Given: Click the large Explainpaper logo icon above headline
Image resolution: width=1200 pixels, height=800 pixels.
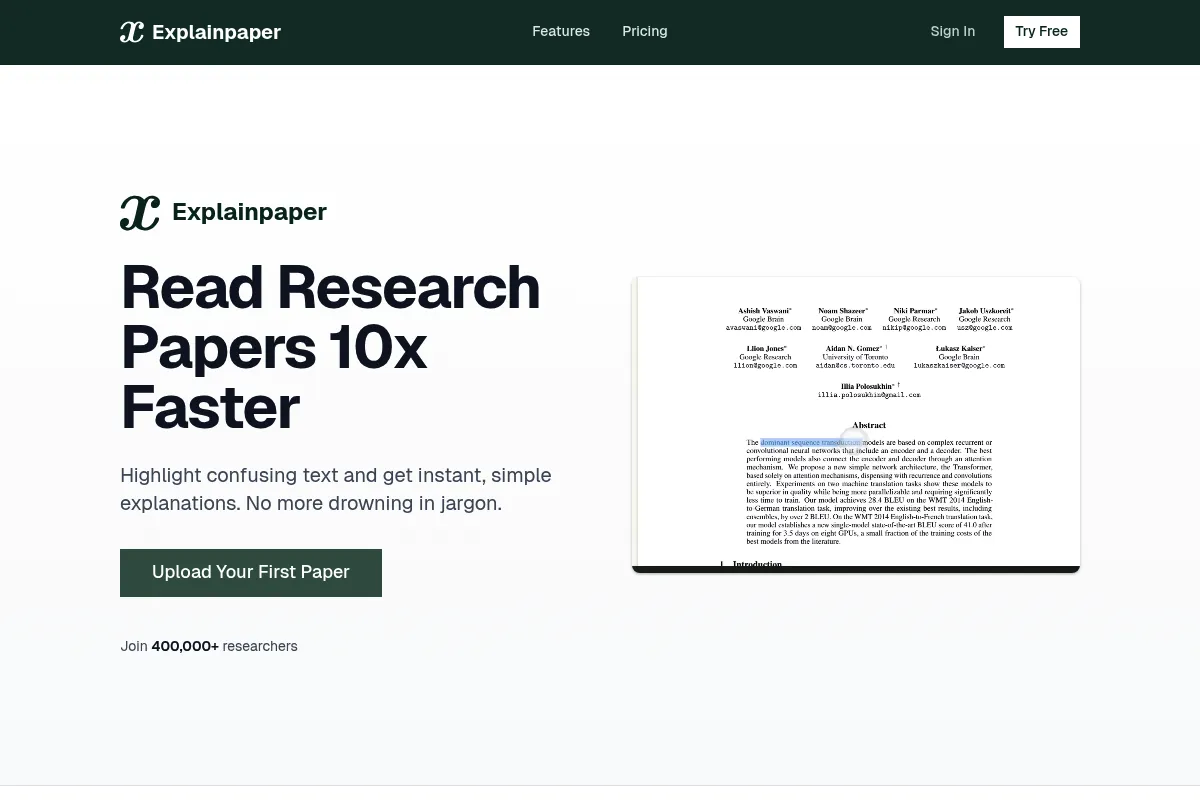Looking at the screenshot, I should point(140,212).
